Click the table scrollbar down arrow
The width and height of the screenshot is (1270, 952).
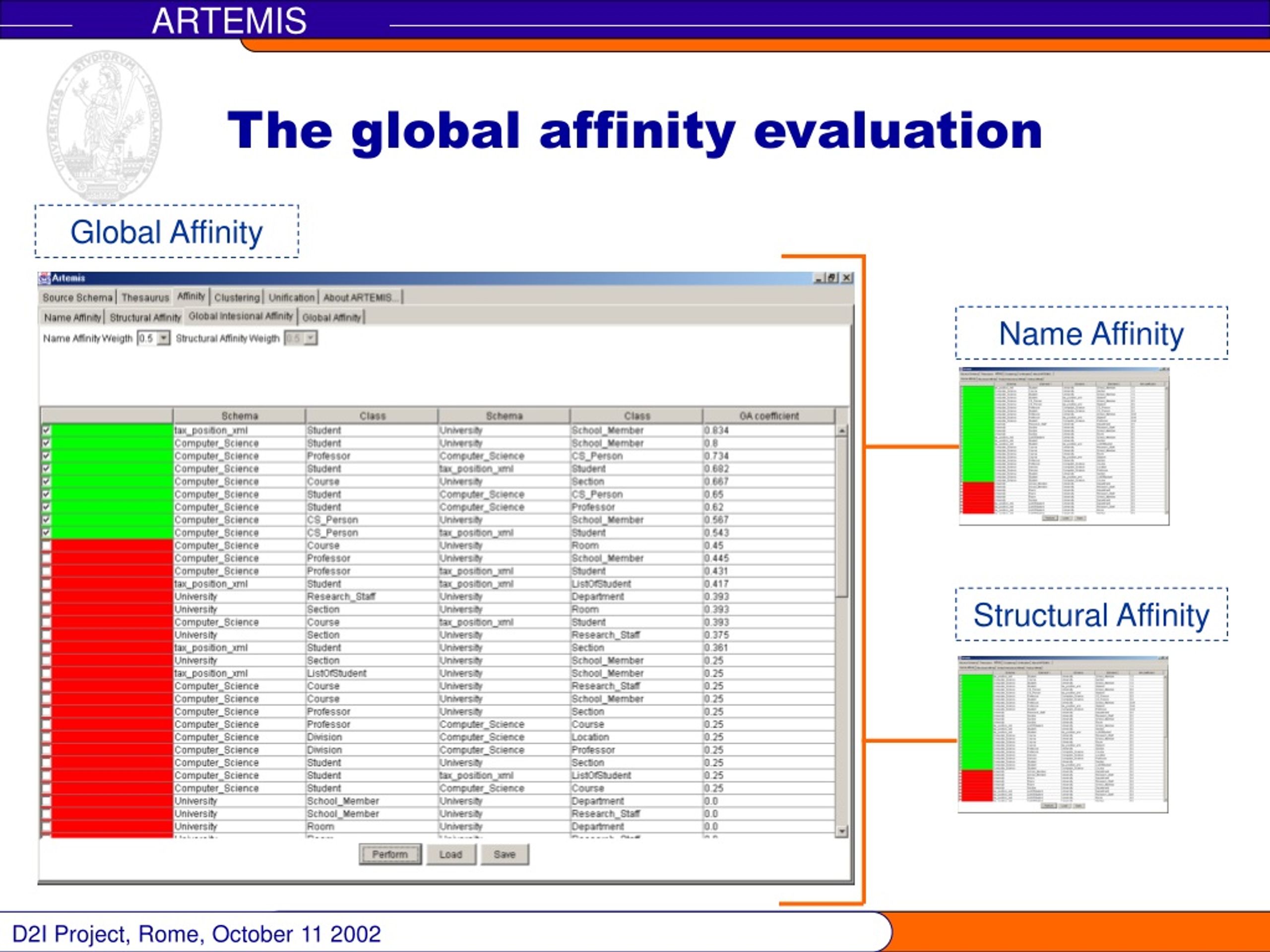[x=842, y=831]
